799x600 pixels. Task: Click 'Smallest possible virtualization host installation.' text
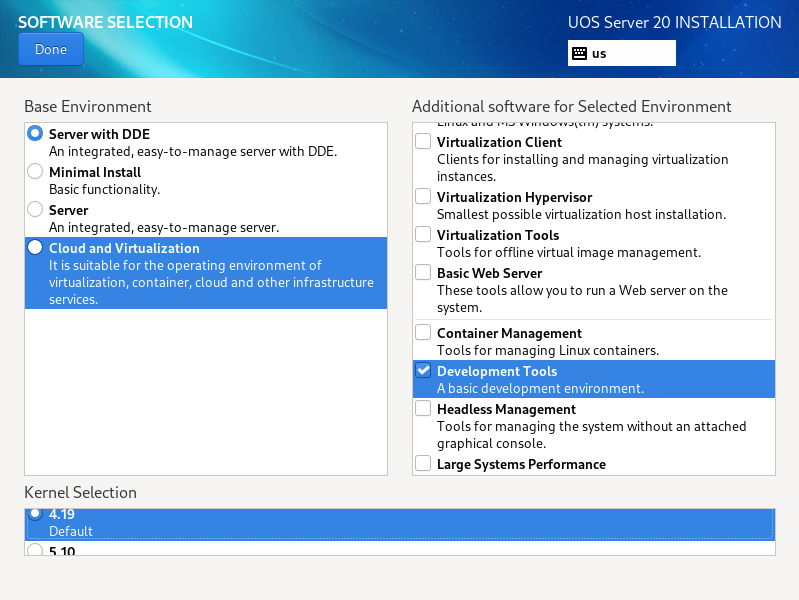click(x=581, y=214)
